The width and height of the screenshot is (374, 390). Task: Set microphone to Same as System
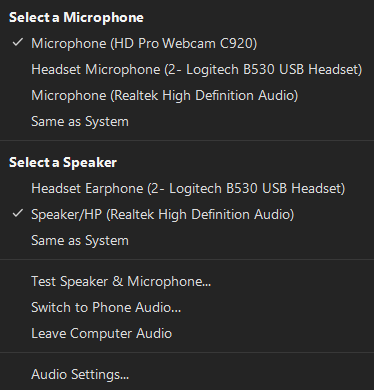(x=187, y=121)
